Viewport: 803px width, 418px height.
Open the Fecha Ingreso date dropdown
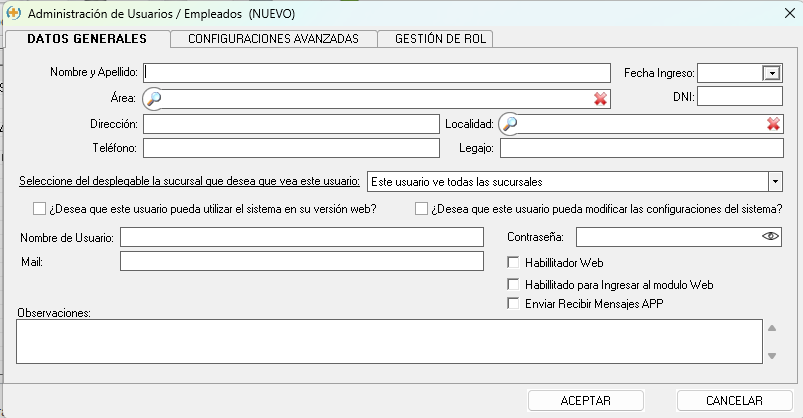point(771,73)
